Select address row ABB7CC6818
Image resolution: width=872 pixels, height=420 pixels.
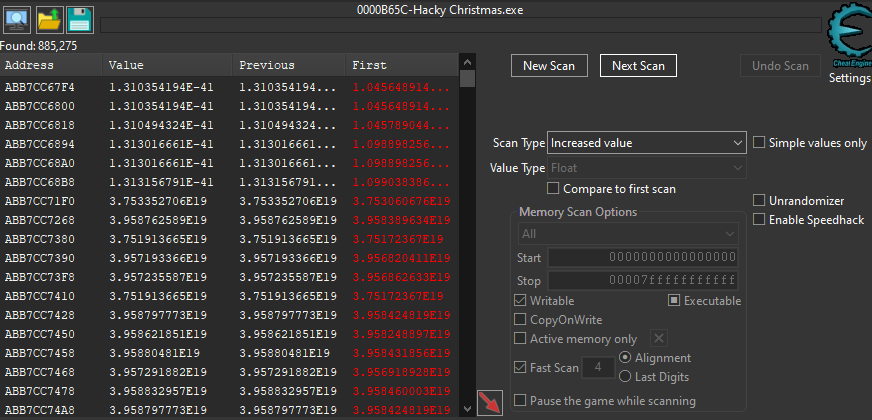pos(229,125)
